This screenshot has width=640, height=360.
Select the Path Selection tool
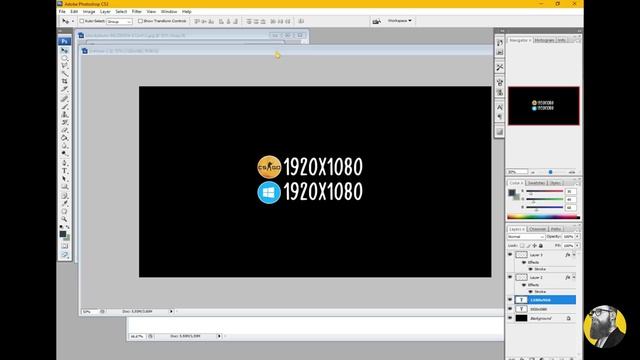click(64, 179)
